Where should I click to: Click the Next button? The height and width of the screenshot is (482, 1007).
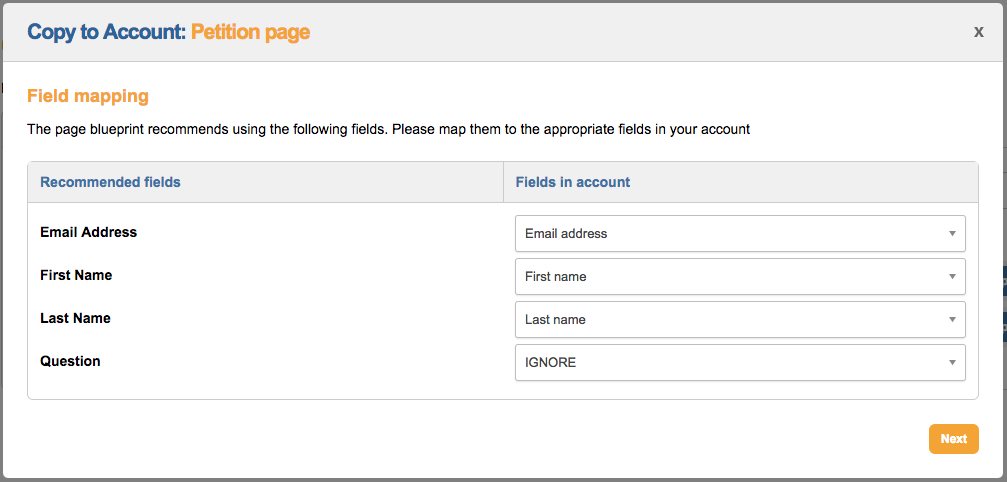tap(953, 439)
